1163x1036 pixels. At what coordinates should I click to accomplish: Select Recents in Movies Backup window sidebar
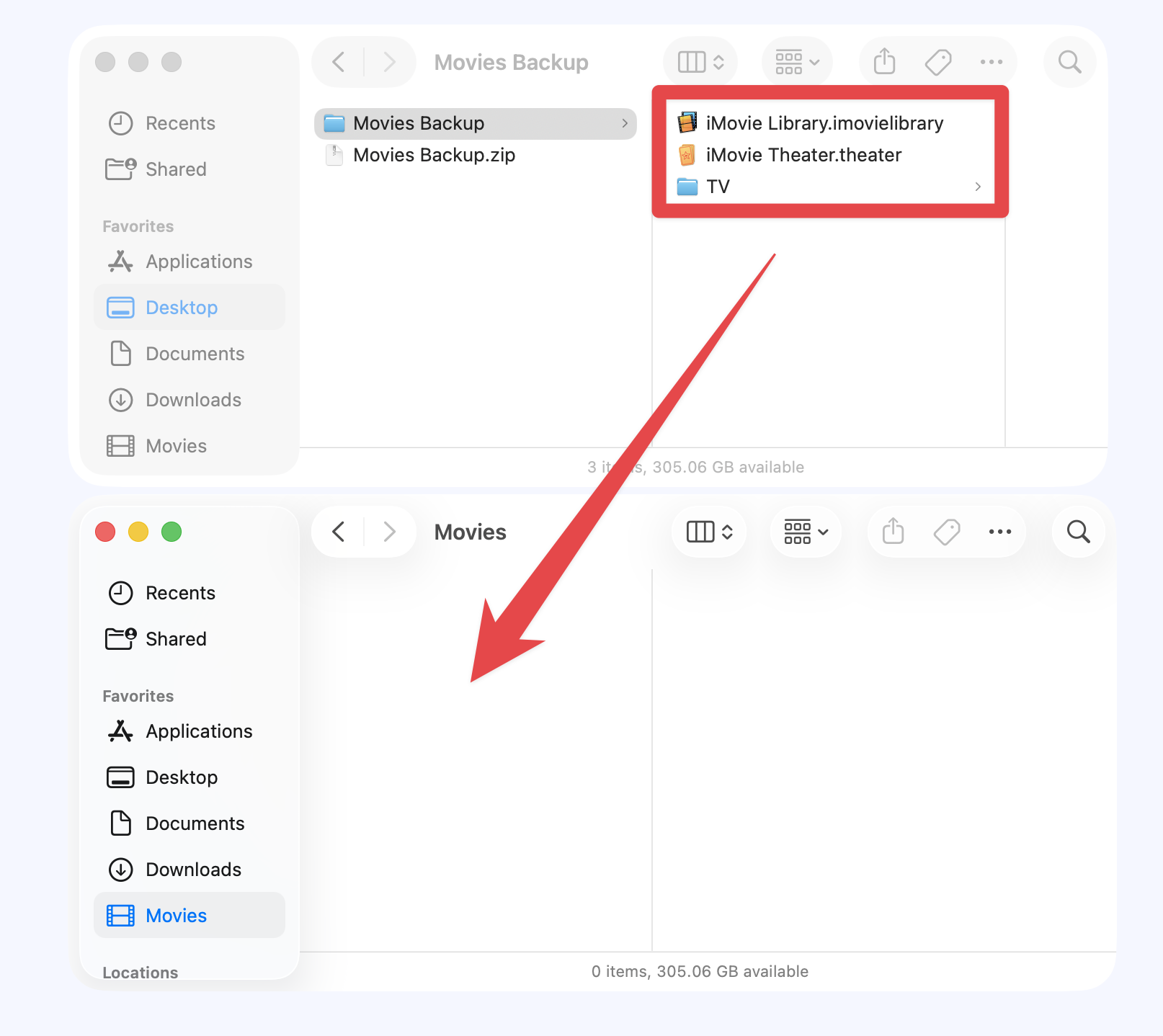190,123
